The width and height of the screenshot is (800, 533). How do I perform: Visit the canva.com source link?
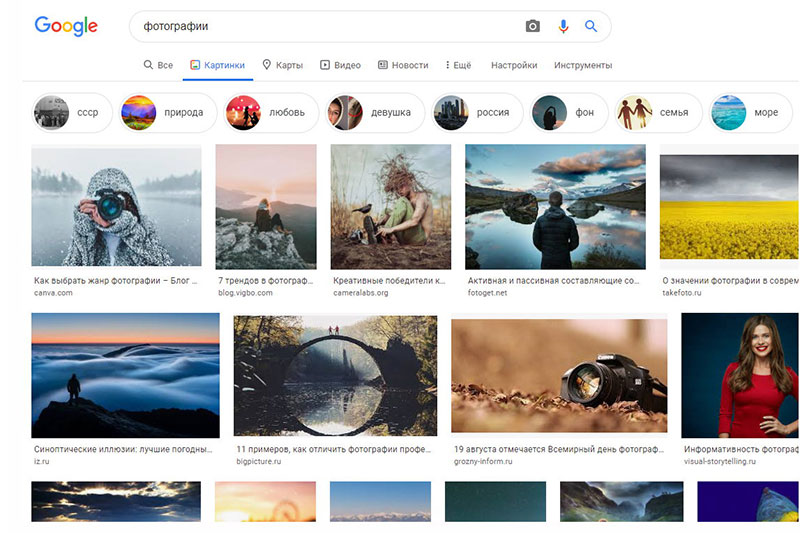pyautogui.click(x=53, y=293)
